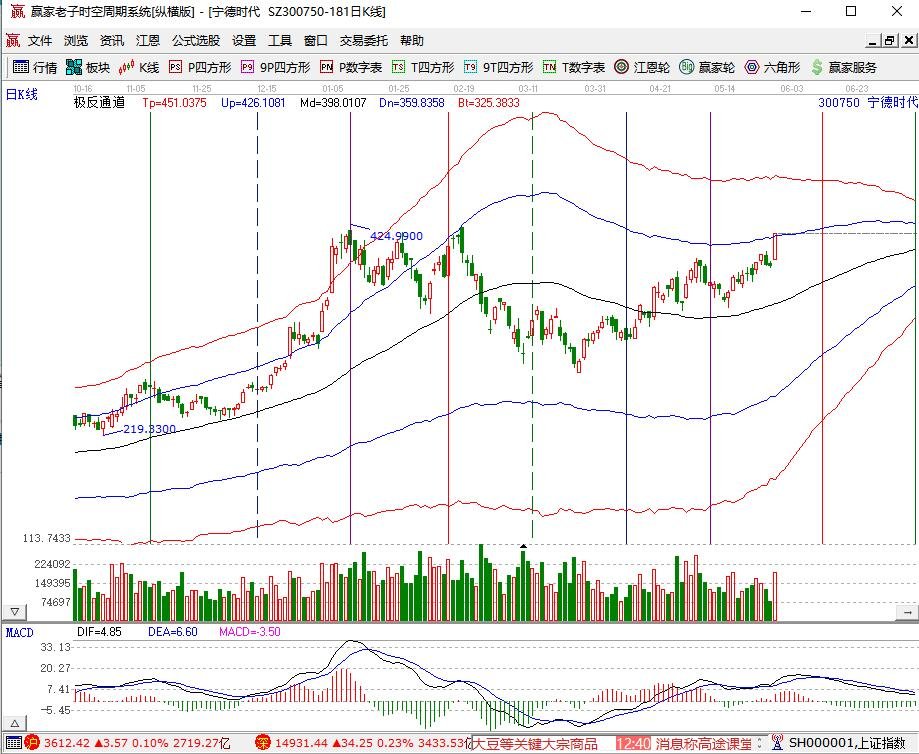This screenshot has height=754, width=919.
Task: Switch to the K线 candlestick chart
Action: 138,67
